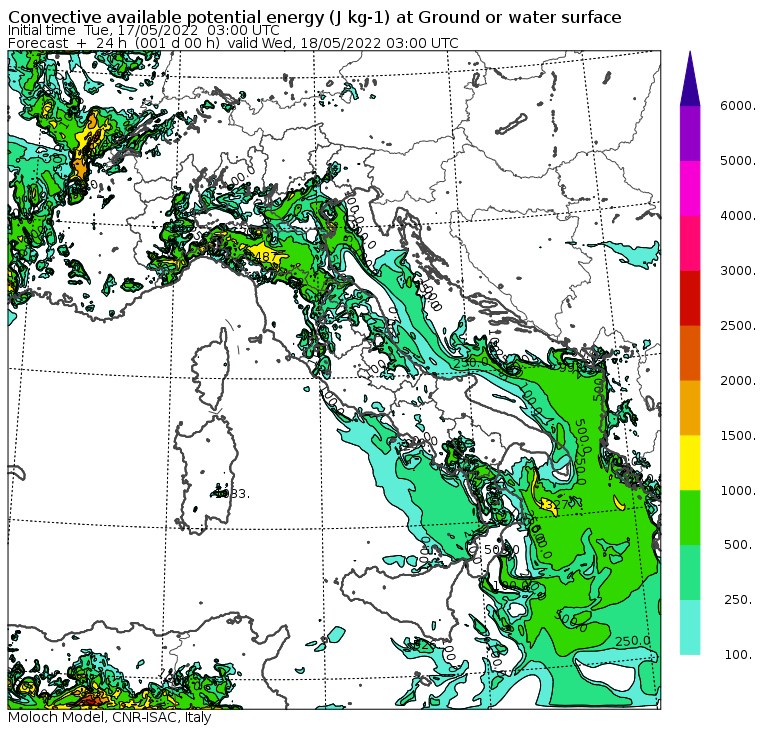
Task: Click the dark purple arrow above 6000 on color bar
Action: [690, 79]
